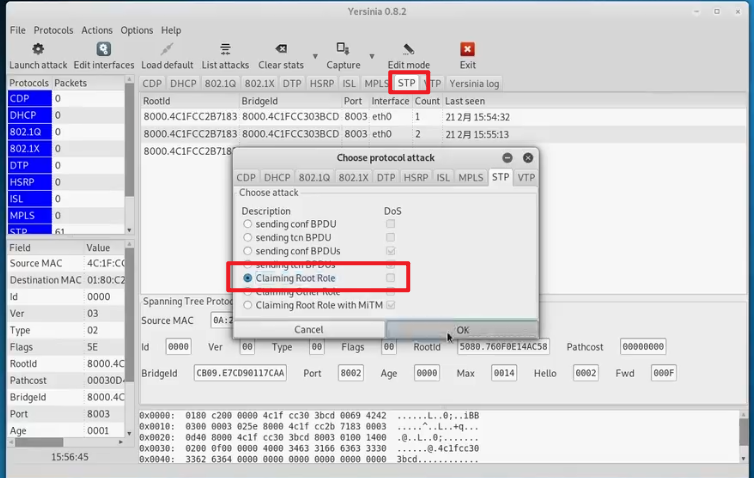Image resolution: width=754 pixels, height=478 pixels.
Task: Click the Launch attack gear icon
Action: [38, 49]
